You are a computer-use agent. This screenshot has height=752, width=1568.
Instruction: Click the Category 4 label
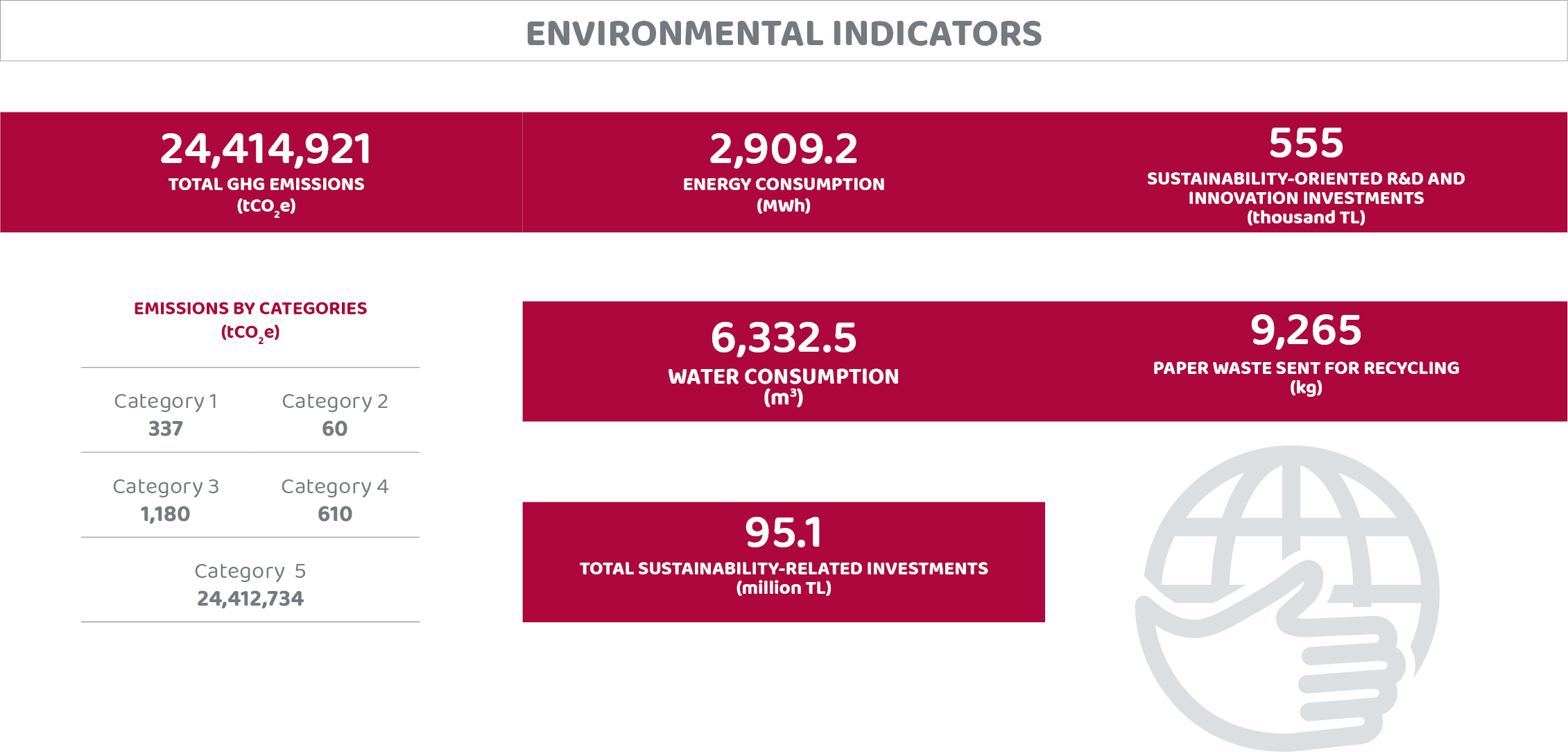click(335, 486)
